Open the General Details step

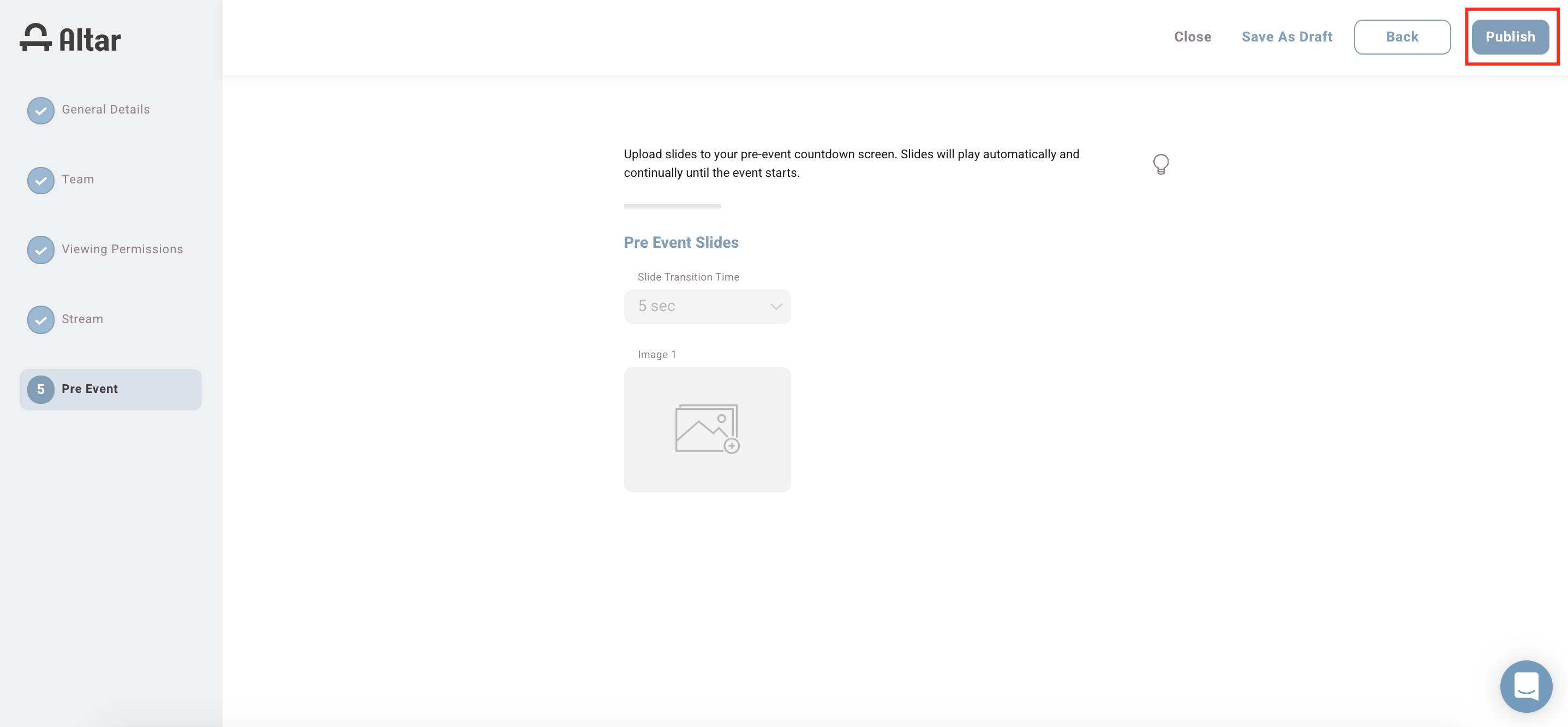(x=105, y=110)
